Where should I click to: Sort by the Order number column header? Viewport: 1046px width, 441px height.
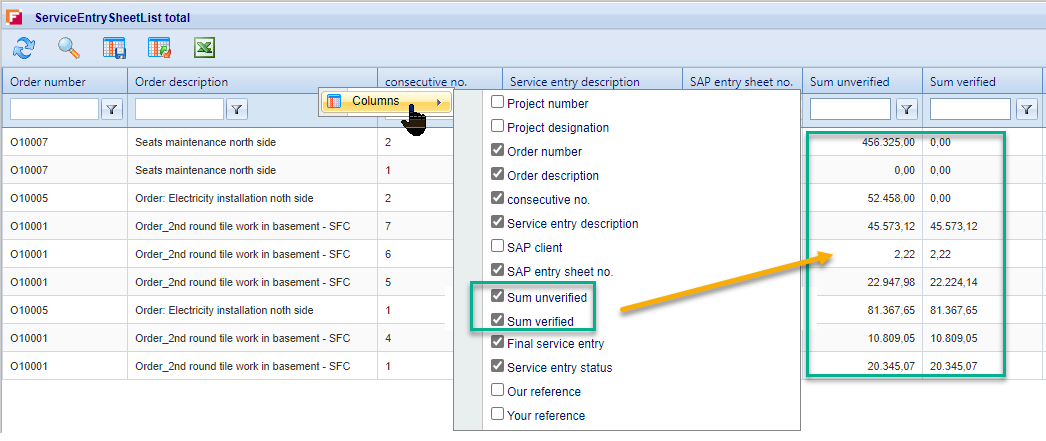48,82
